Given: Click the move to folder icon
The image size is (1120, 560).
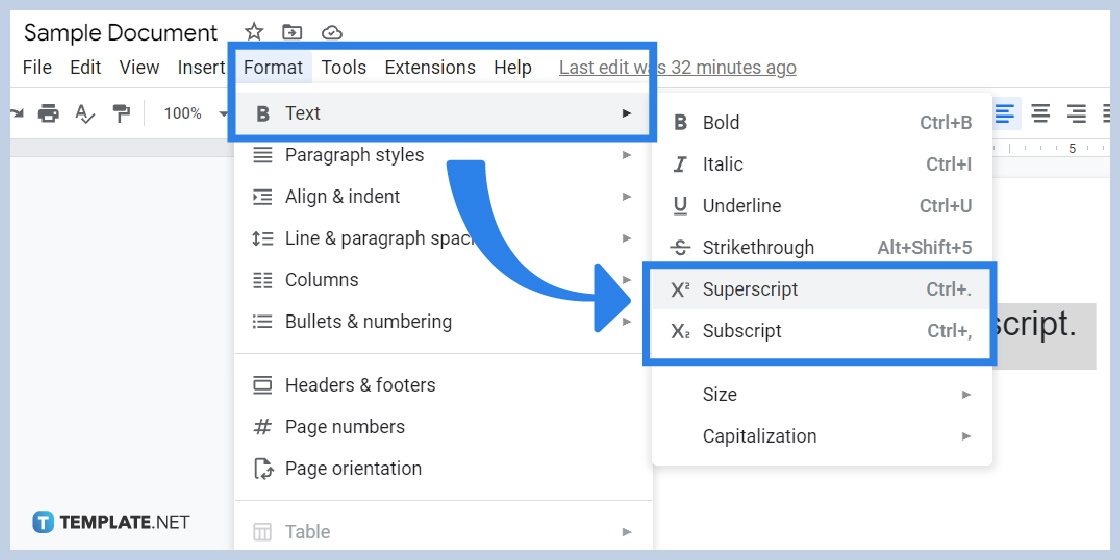Looking at the screenshot, I should click(292, 32).
